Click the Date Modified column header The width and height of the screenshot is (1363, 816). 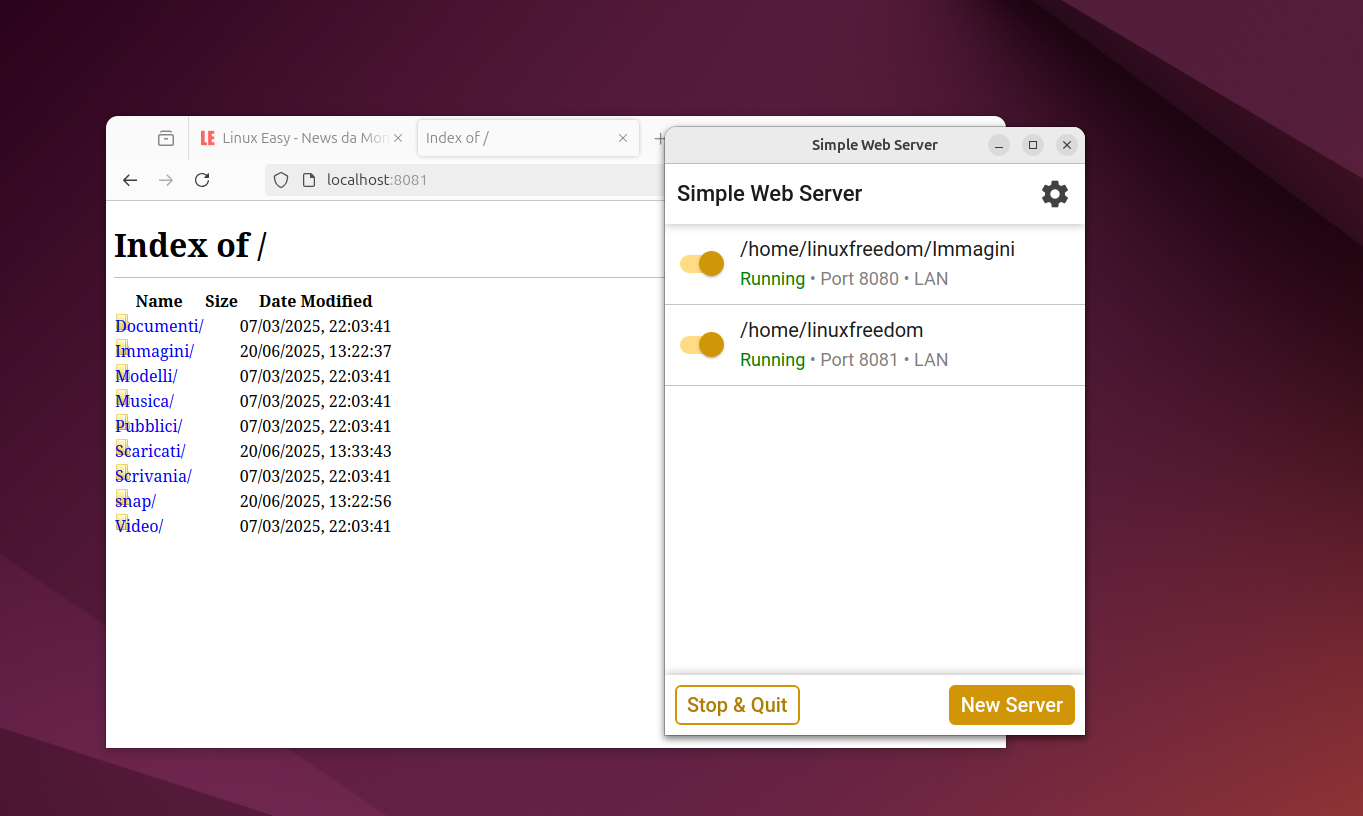[315, 301]
